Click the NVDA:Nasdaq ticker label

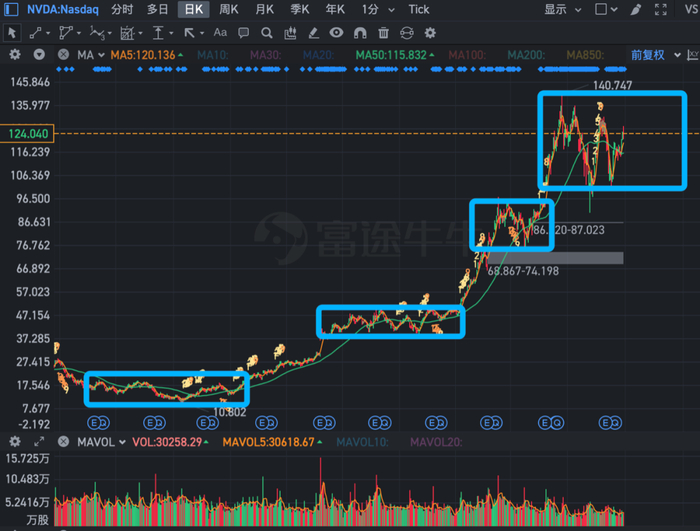63,9
